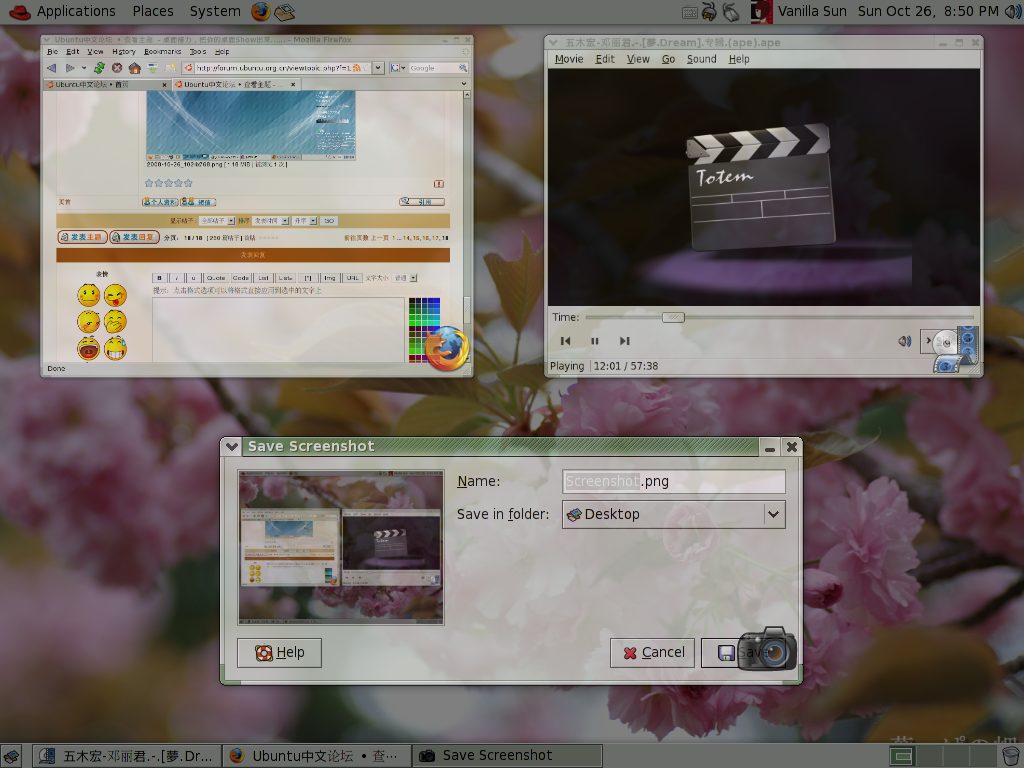Go forward in Firefox with the right arrow
Viewport: 1024px width, 768px height.
70,68
